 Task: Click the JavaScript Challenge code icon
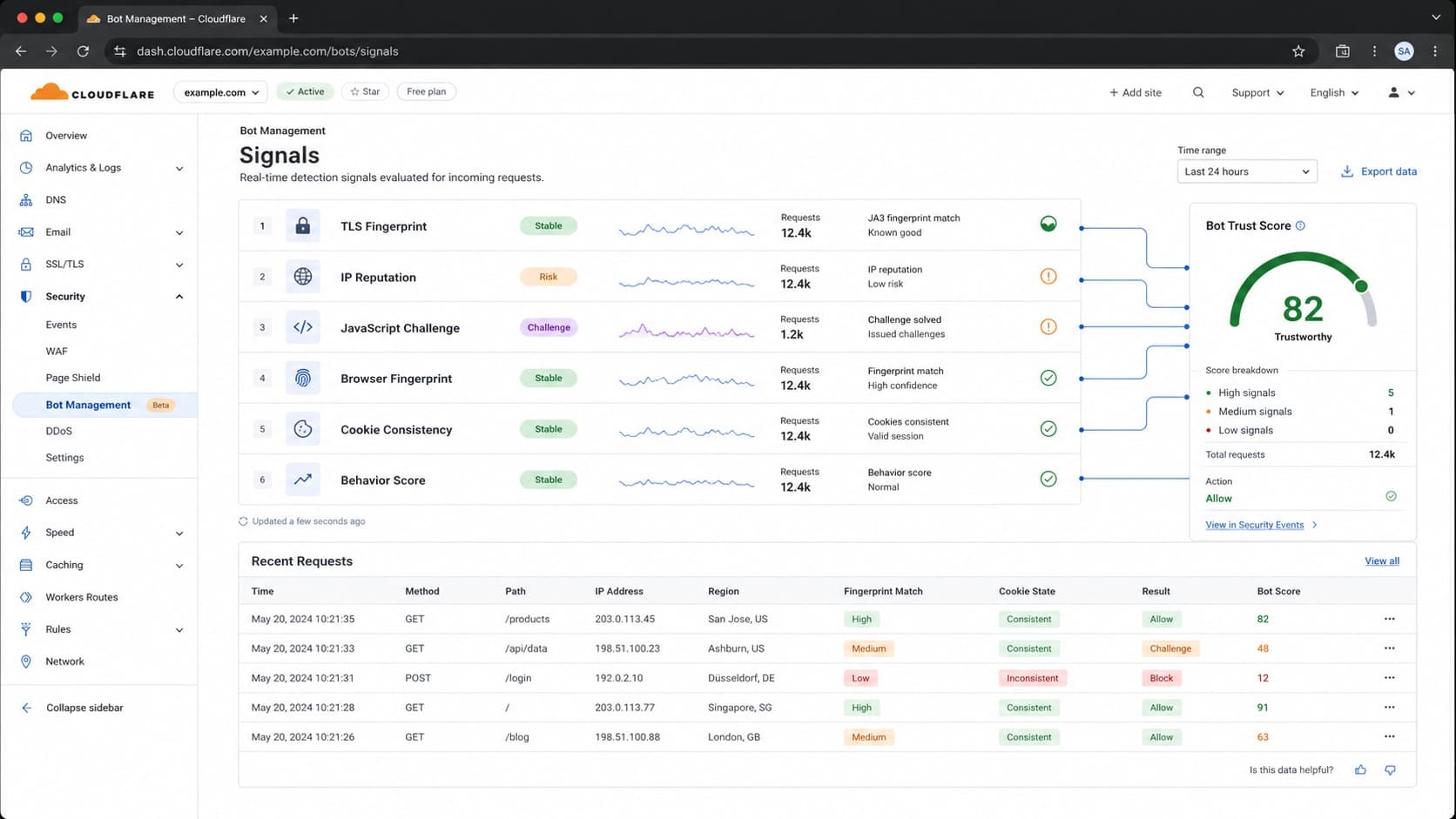coord(302,327)
